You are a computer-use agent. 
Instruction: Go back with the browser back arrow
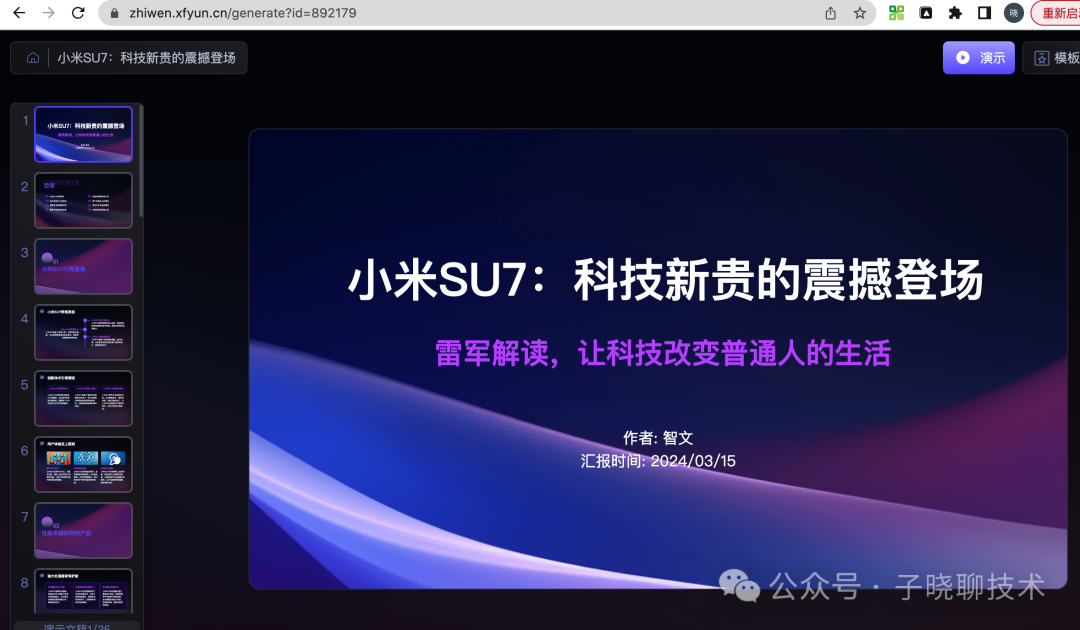coord(19,13)
